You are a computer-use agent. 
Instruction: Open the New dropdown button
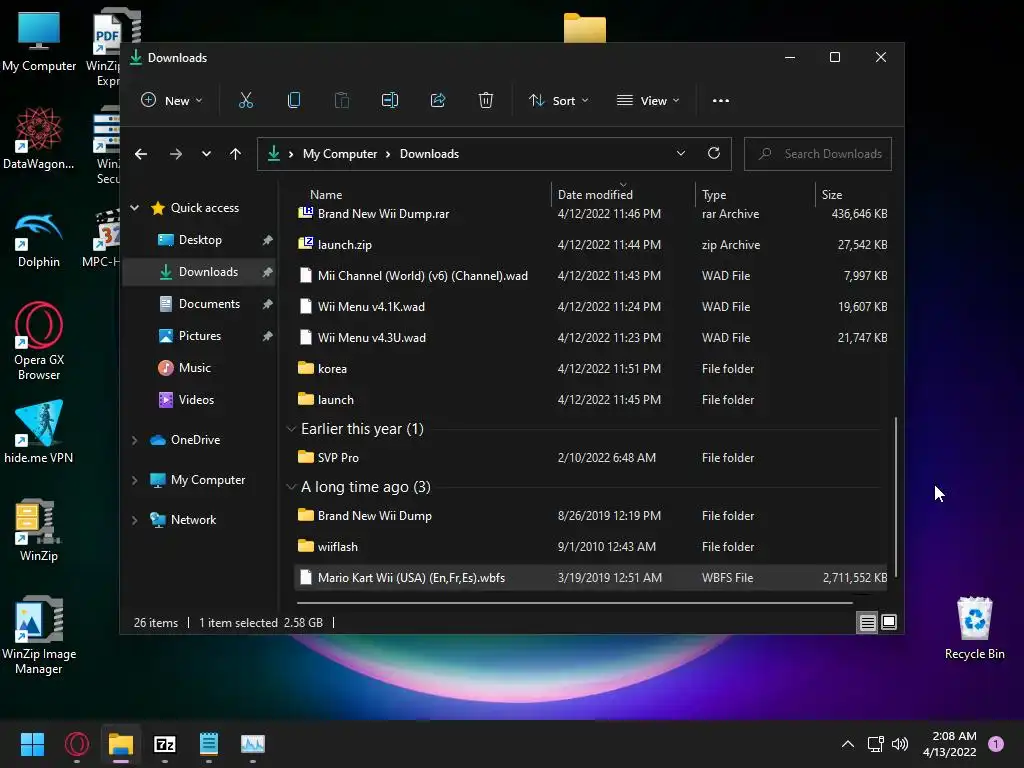coord(172,101)
